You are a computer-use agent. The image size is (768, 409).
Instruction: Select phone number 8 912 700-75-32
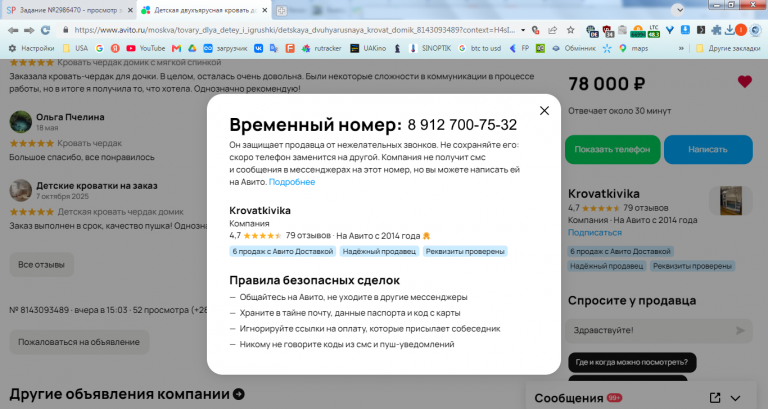tap(462, 125)
